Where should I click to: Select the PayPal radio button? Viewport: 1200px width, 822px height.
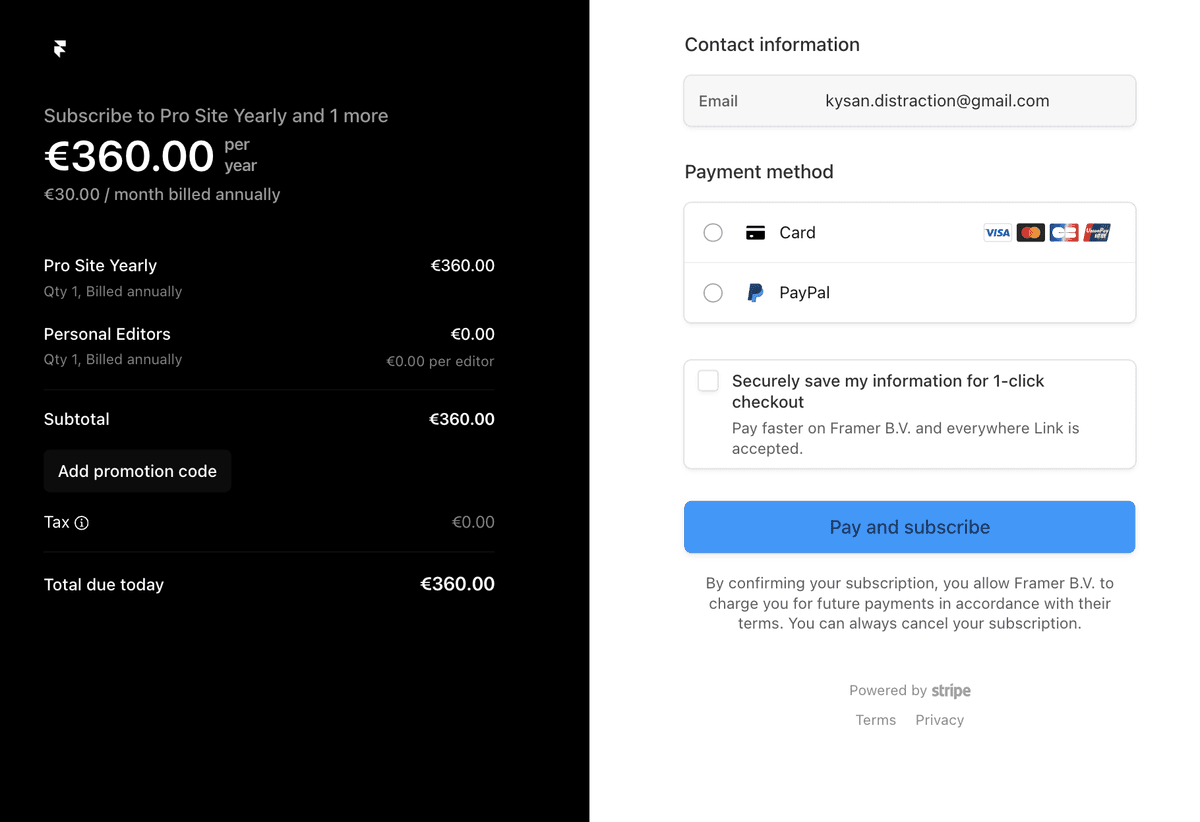(713, 293)
